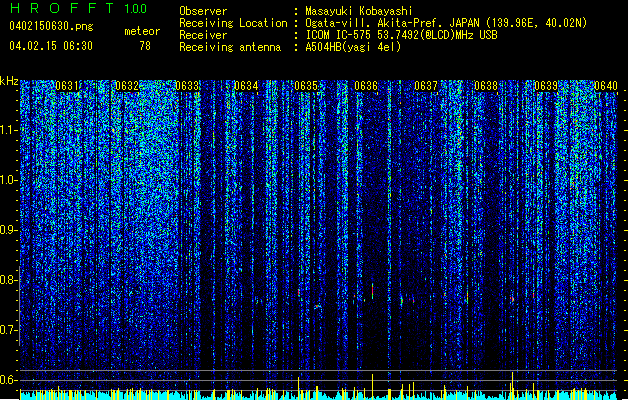The width and height of the screenshot is (629, 400).
Task: Select the receiver text ICOM IC-575 53.7492 MHz USB
Action: coord(401,35)
